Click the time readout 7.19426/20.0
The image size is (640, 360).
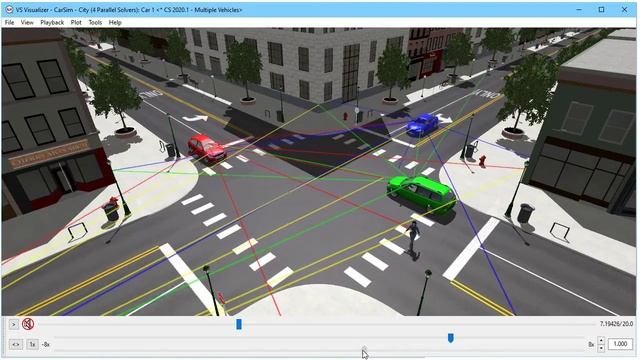(616, 324)
